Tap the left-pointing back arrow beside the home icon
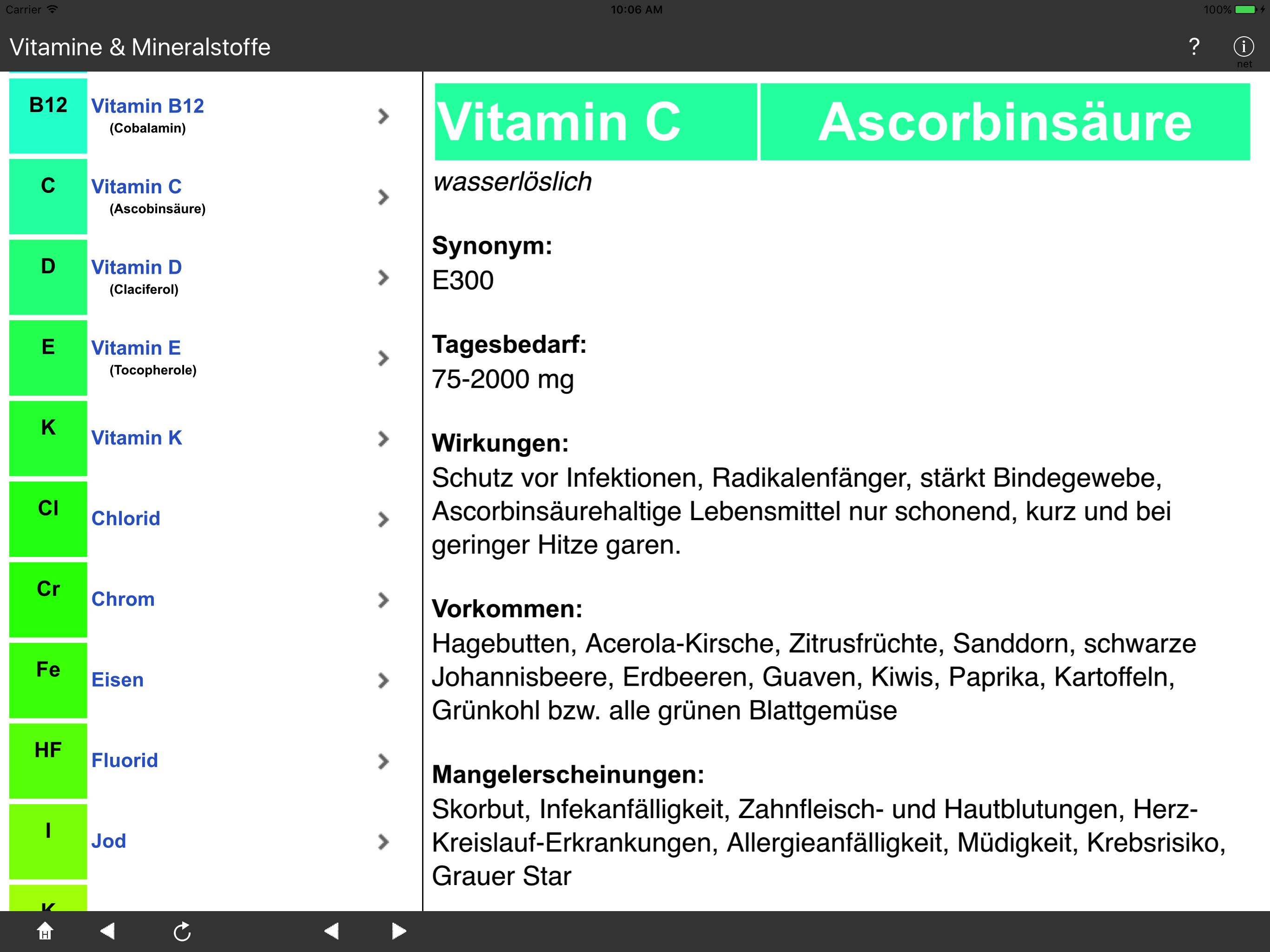This screenshot has width=1270, height=952. [108, 931]
